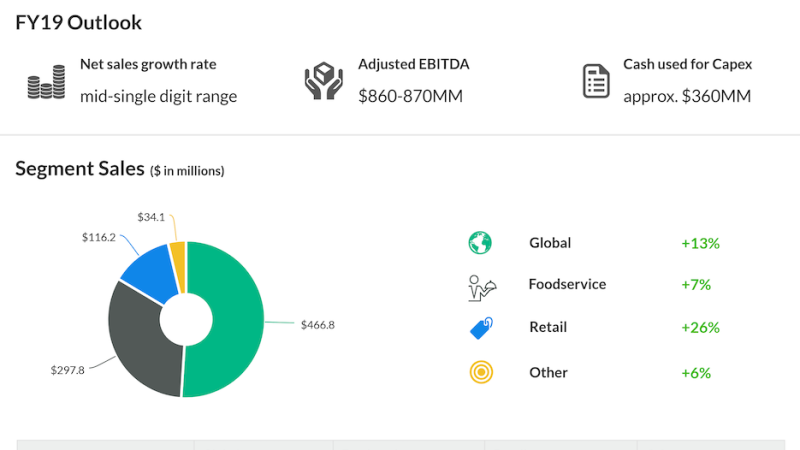
Task: Click the $116.2 chart data label
Action: coord(98,237)
